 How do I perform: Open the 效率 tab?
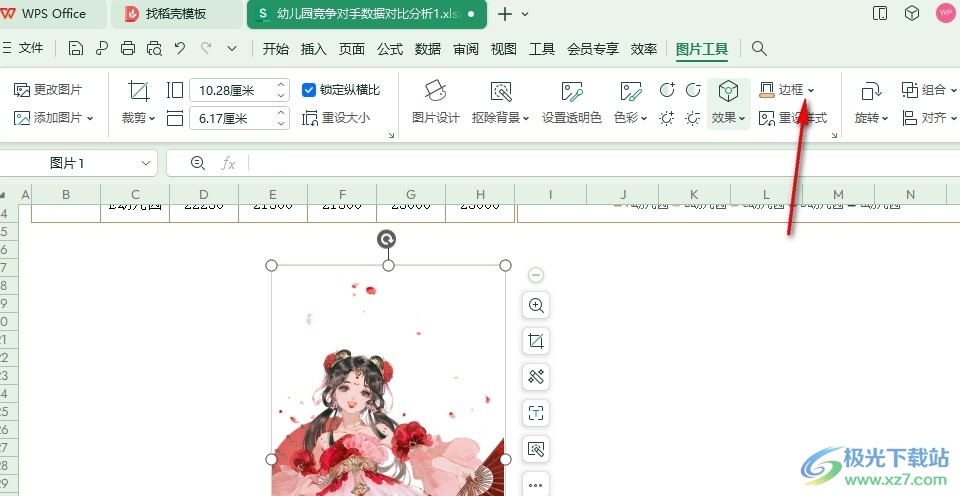[643, 49]
